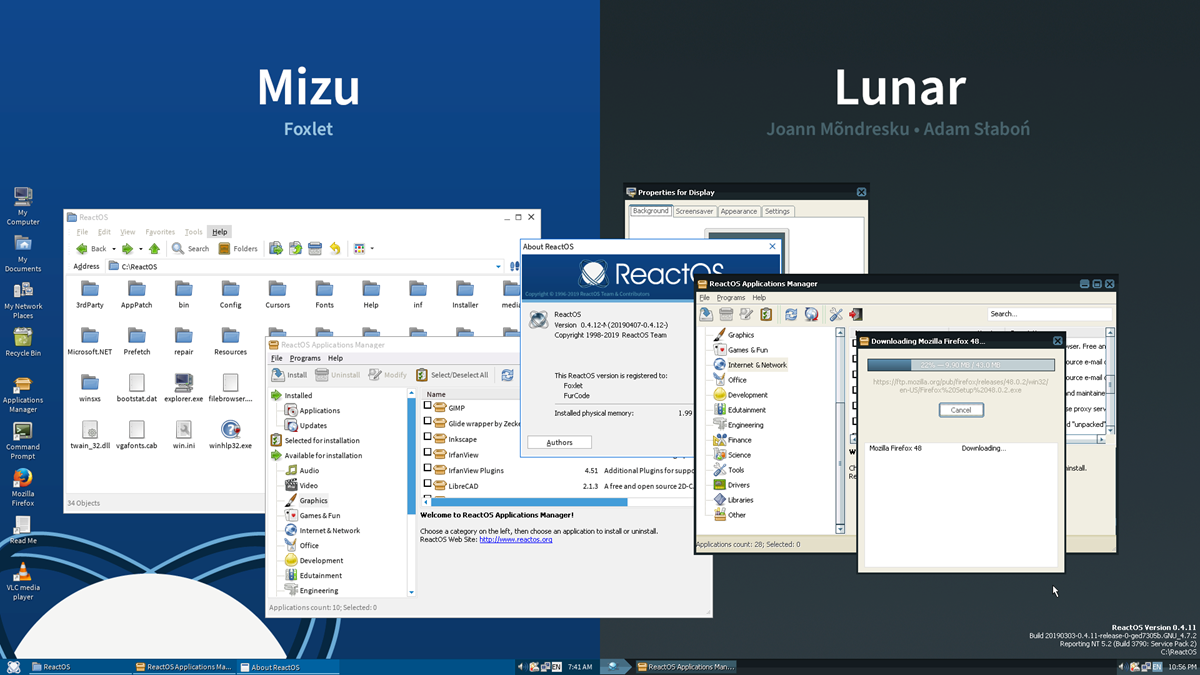Open the Back button dropdown arrow
The image size is (1200, 675).
click(x=113, y=248)
